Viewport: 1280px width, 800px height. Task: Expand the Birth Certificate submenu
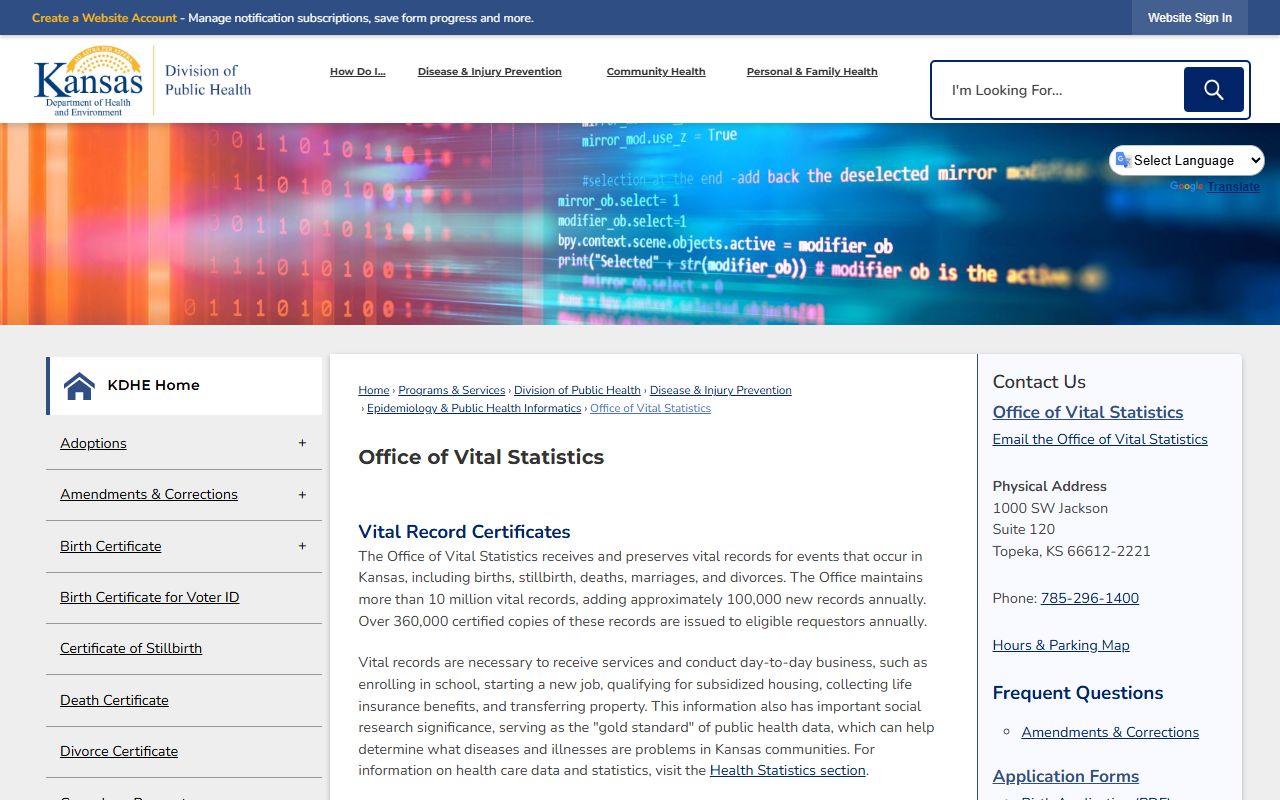(x=302, y=546)
